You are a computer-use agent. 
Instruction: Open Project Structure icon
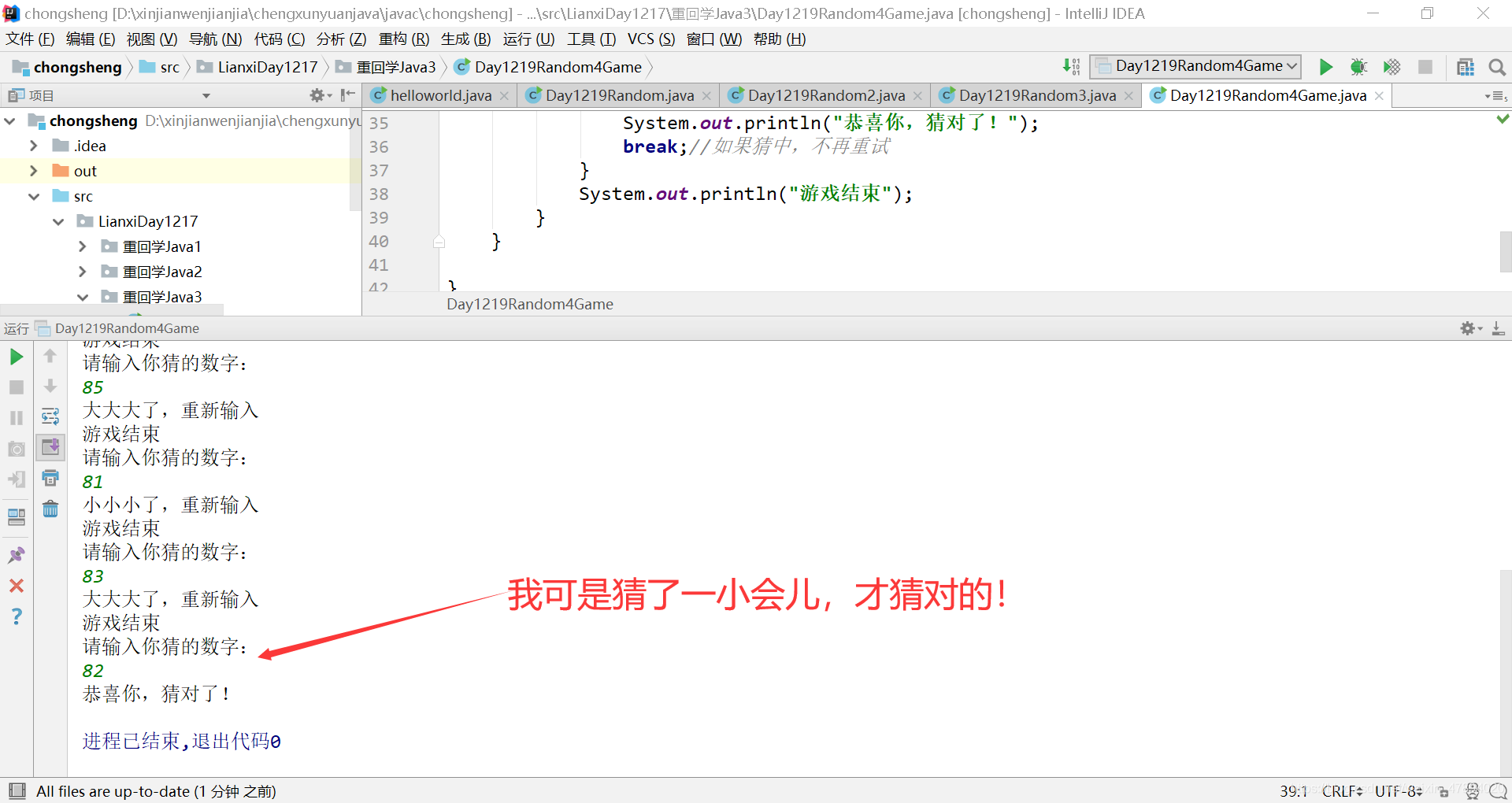(x=1466, y=67)
